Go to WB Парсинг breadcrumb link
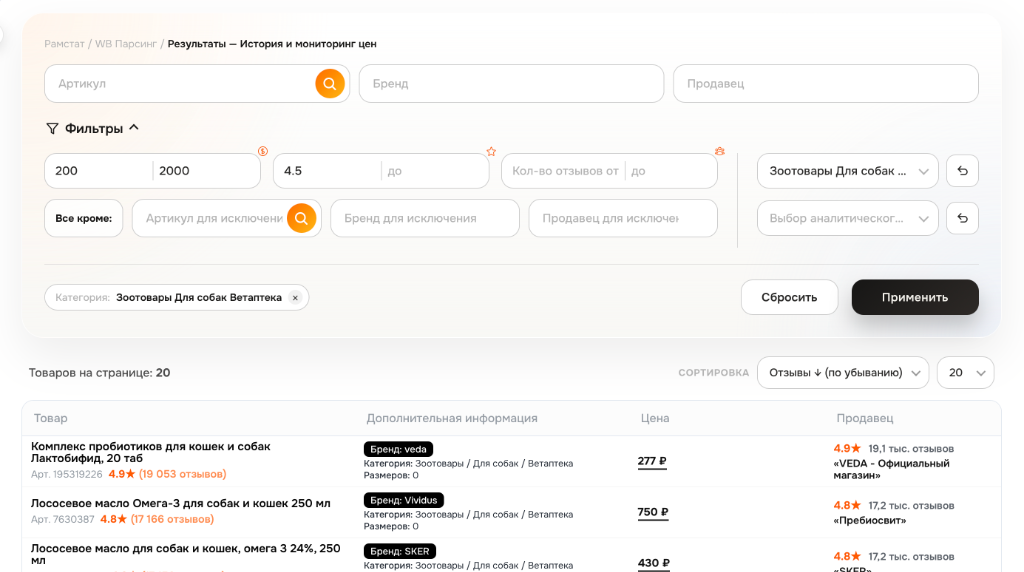This screenshot has height=572, width=1024. click(x=126, y=44)
